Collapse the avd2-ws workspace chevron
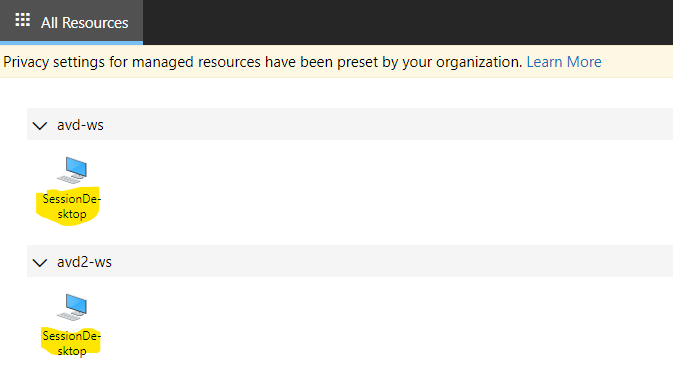Viewport: 673px width, 377px height. tap(40, 262)
